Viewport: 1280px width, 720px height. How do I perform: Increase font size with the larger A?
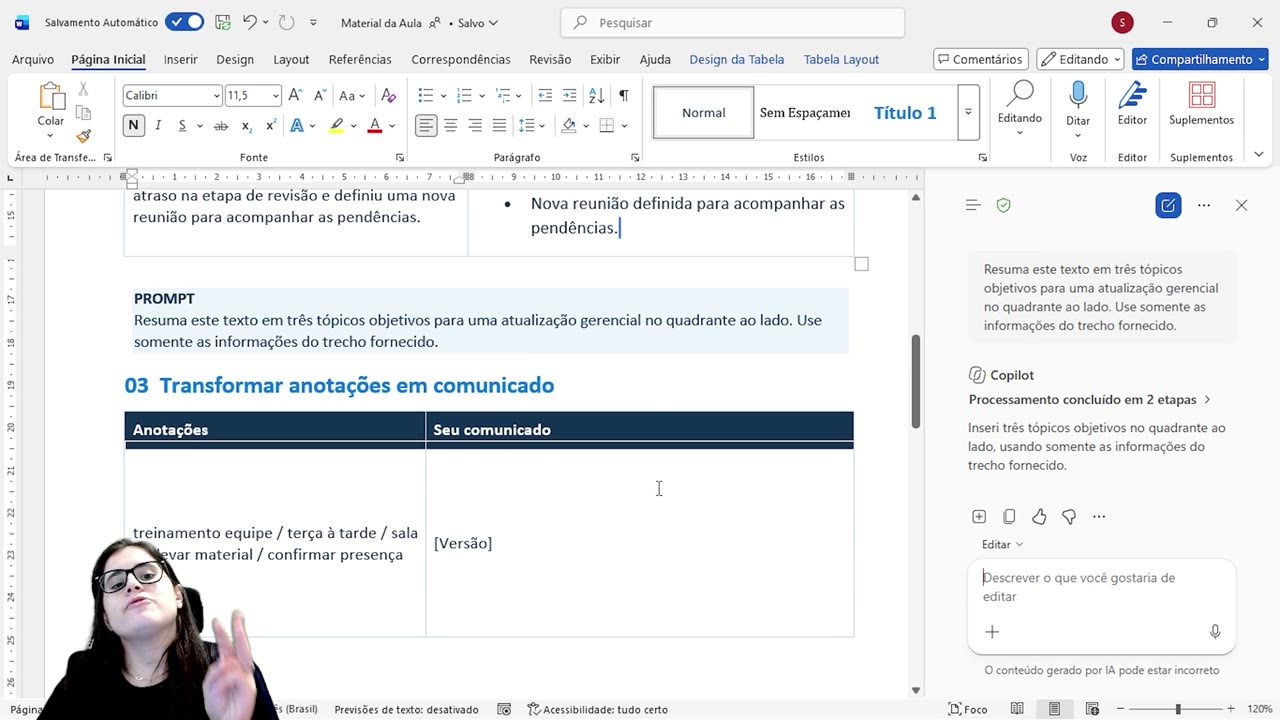[x=295, y=96]
